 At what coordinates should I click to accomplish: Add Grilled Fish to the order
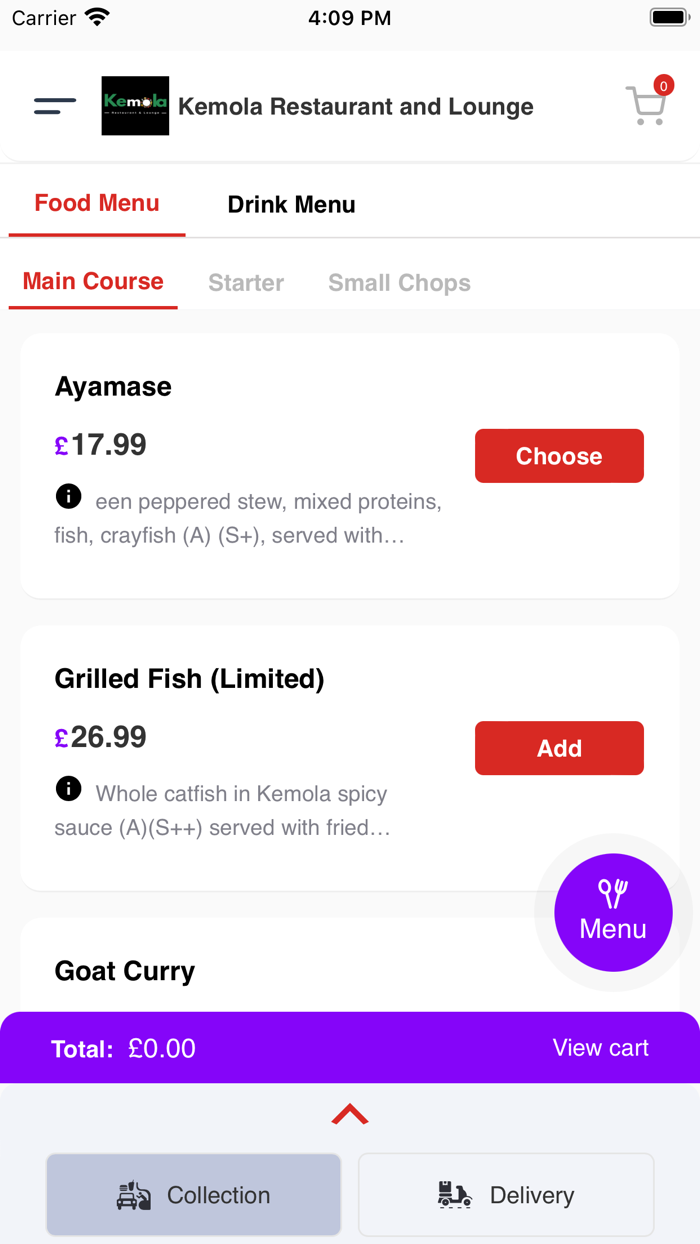pyautogui.click(x=559, y=748)
